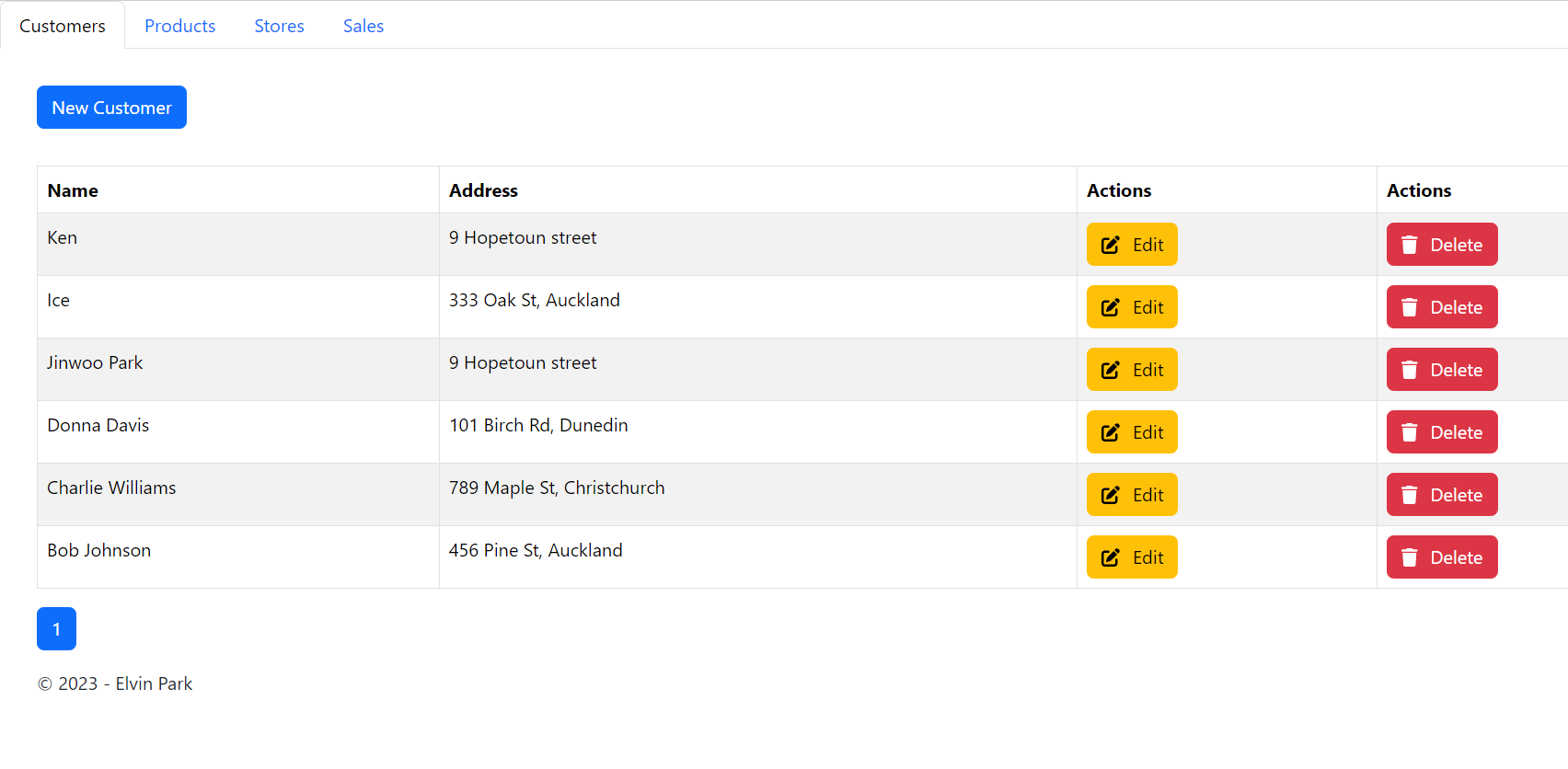Image resolution: width=1568 pixels, height=769 pixels.
Task: Click address 456 Pine St, Auckland
Action: coord(536,550)
